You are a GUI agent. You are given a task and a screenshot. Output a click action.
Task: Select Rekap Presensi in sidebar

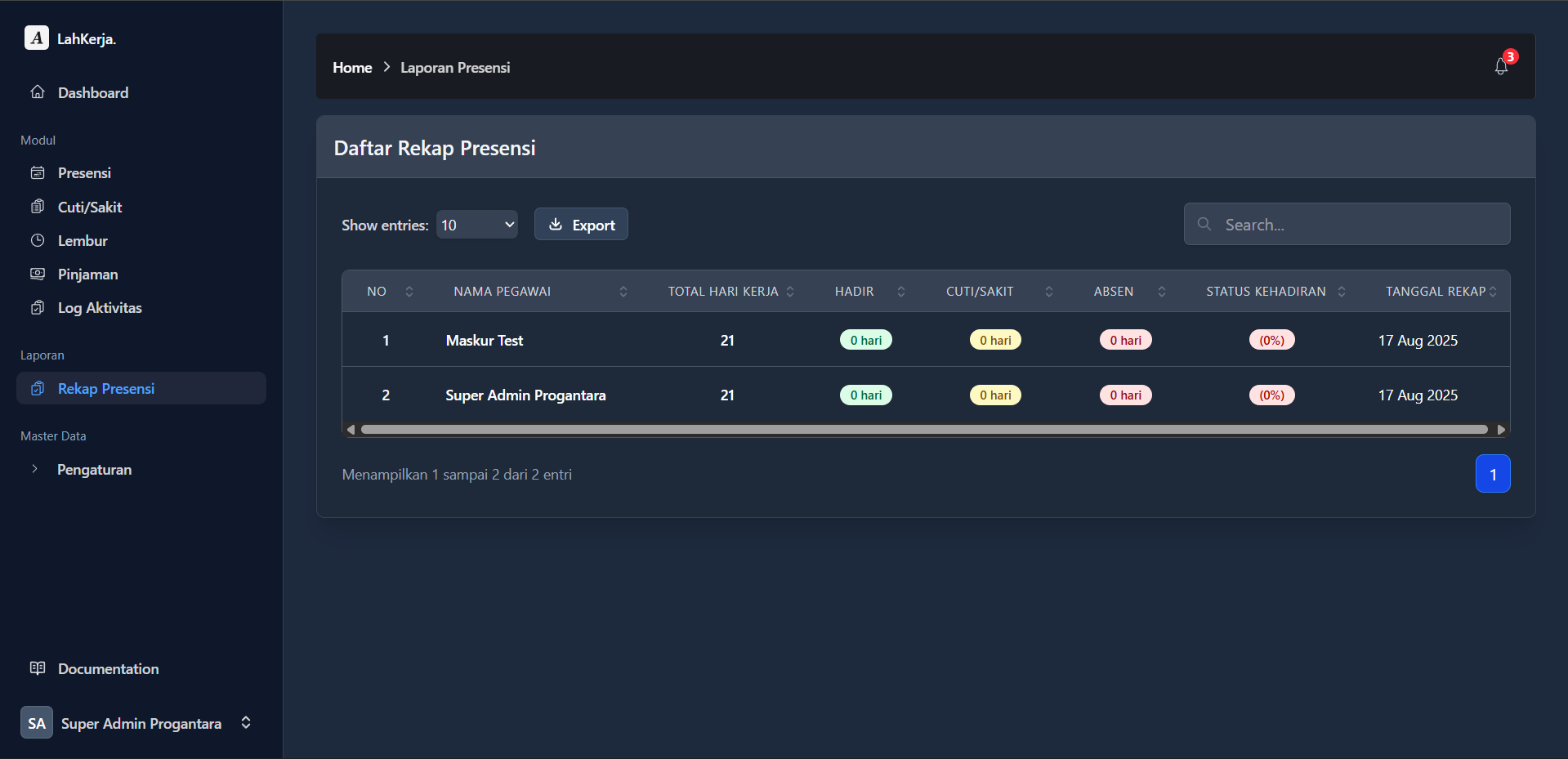pyautogui.click(x=106, y=389)
